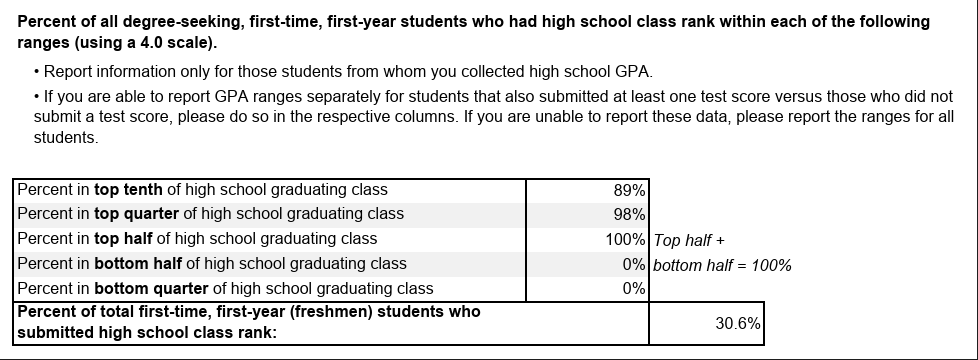This screenshot has height=360, width=978.
Task: Select the 100% top half value cell
Action: (x=587, y=240)
